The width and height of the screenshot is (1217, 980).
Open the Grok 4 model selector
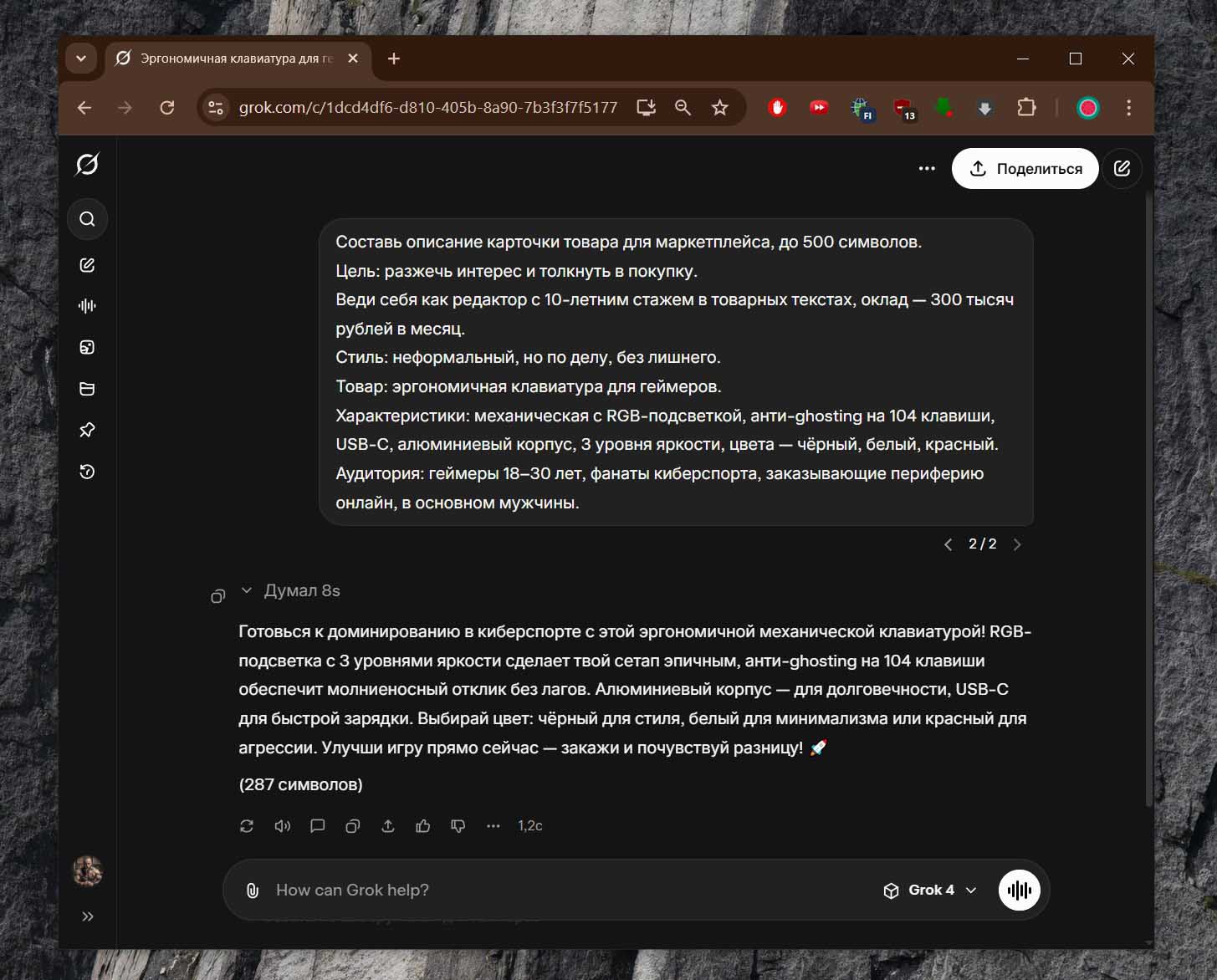coord(930,891)
